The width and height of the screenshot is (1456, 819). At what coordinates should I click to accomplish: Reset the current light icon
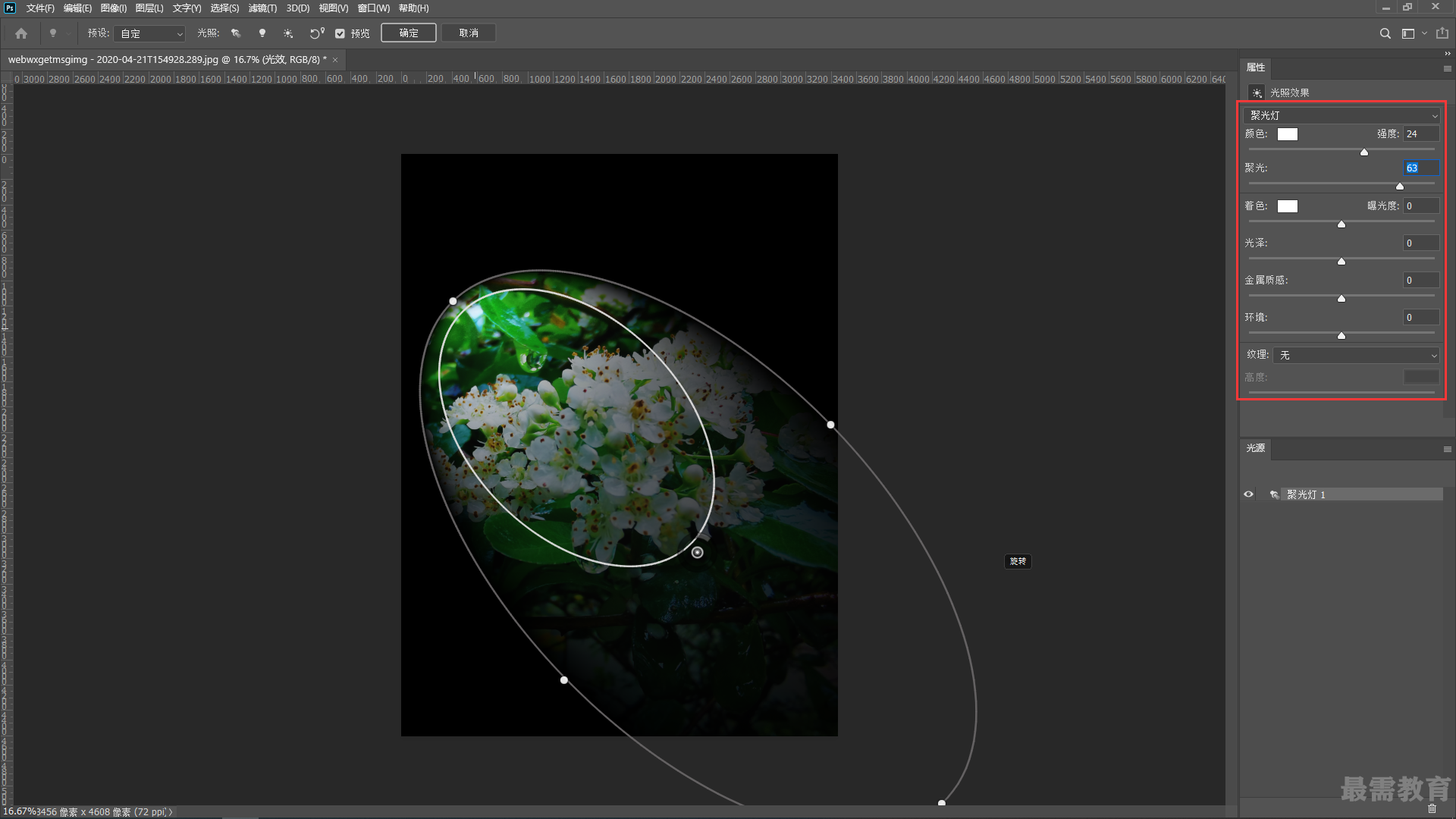[x=317, y=33]
